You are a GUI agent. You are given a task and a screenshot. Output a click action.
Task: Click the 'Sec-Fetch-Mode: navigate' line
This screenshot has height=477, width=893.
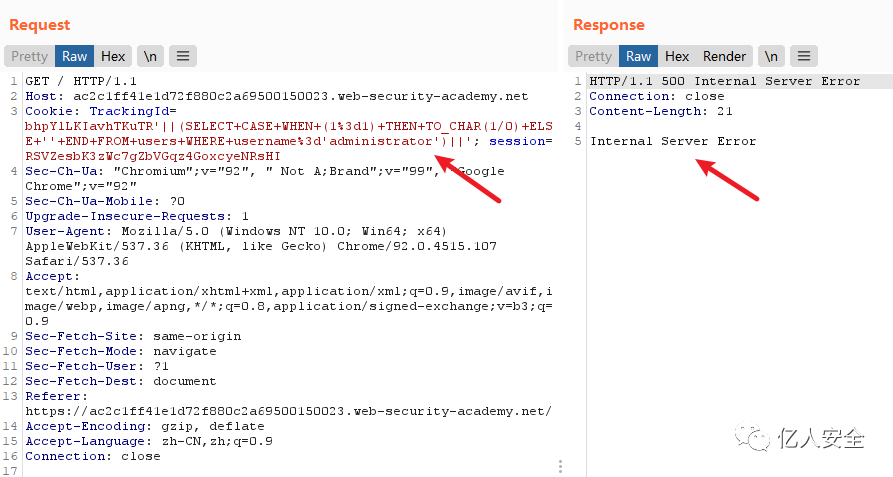(x=121, y=351)
